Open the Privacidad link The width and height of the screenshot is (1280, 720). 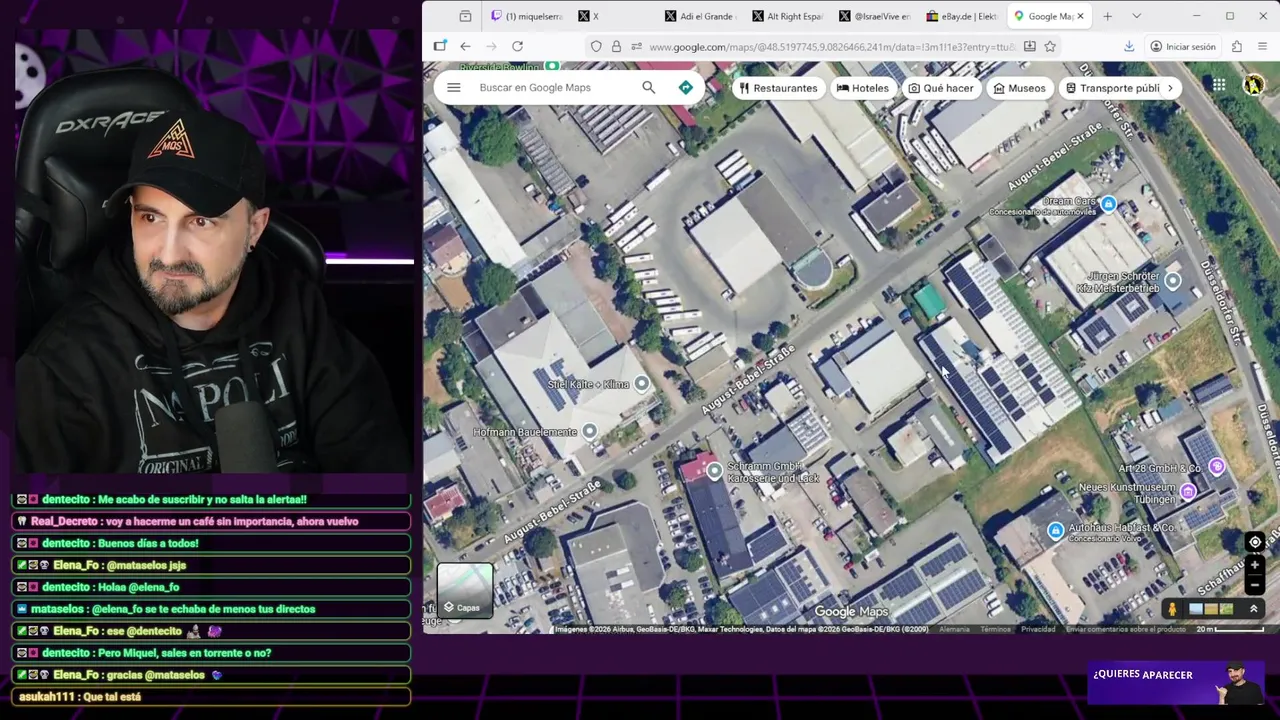(1038, 629)
